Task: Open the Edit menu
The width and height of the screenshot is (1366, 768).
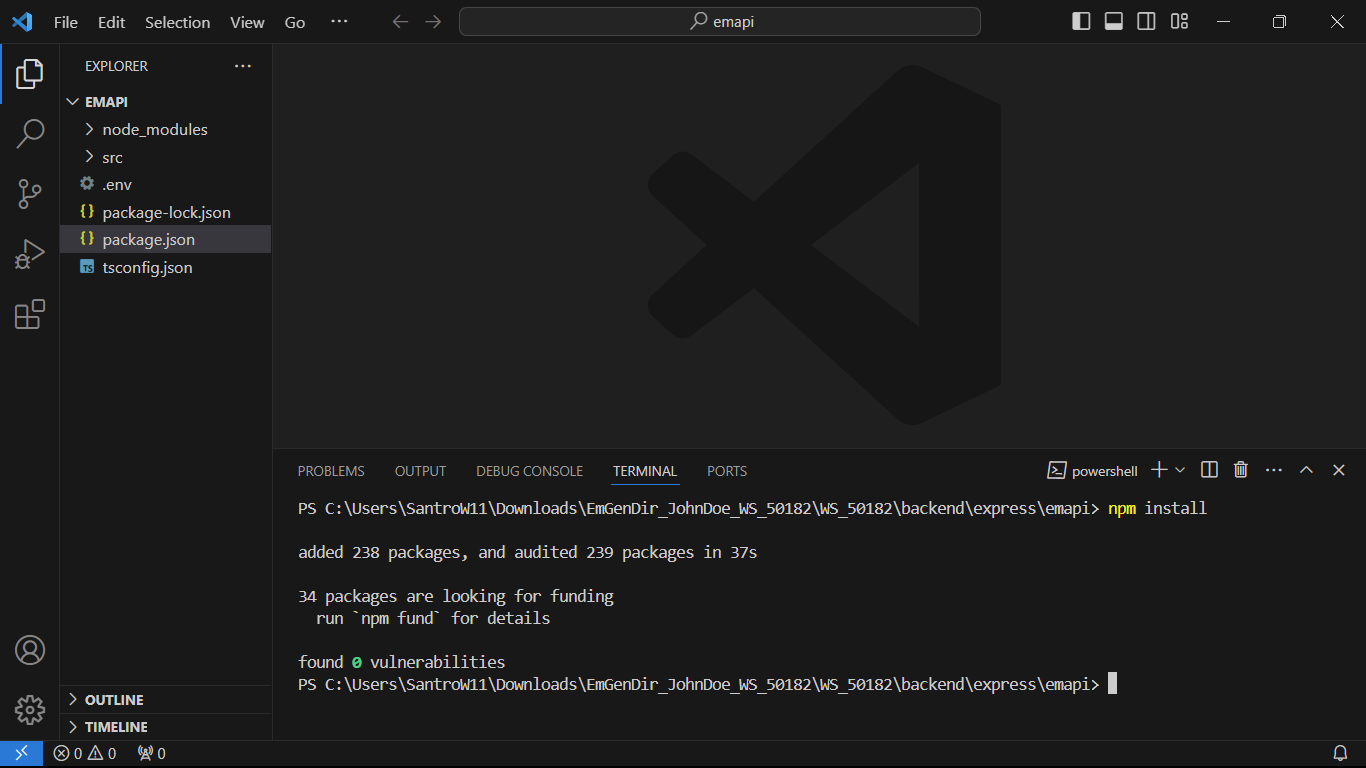Action: 112,22
